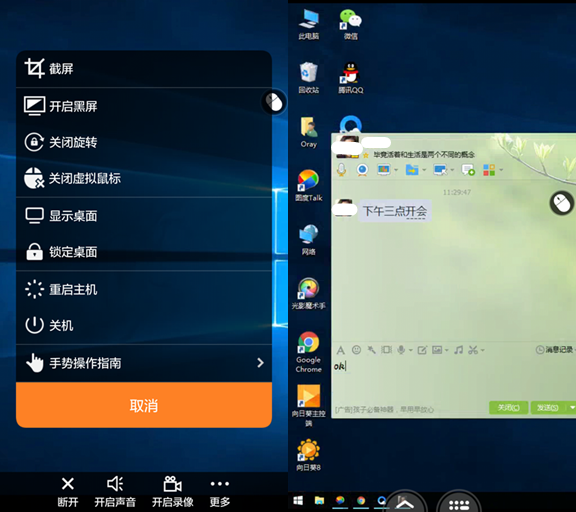Viewport: 576px width, 512px height.
Task: Toggle 开启黑屏 black screen mode
Action: coord(144,106)
